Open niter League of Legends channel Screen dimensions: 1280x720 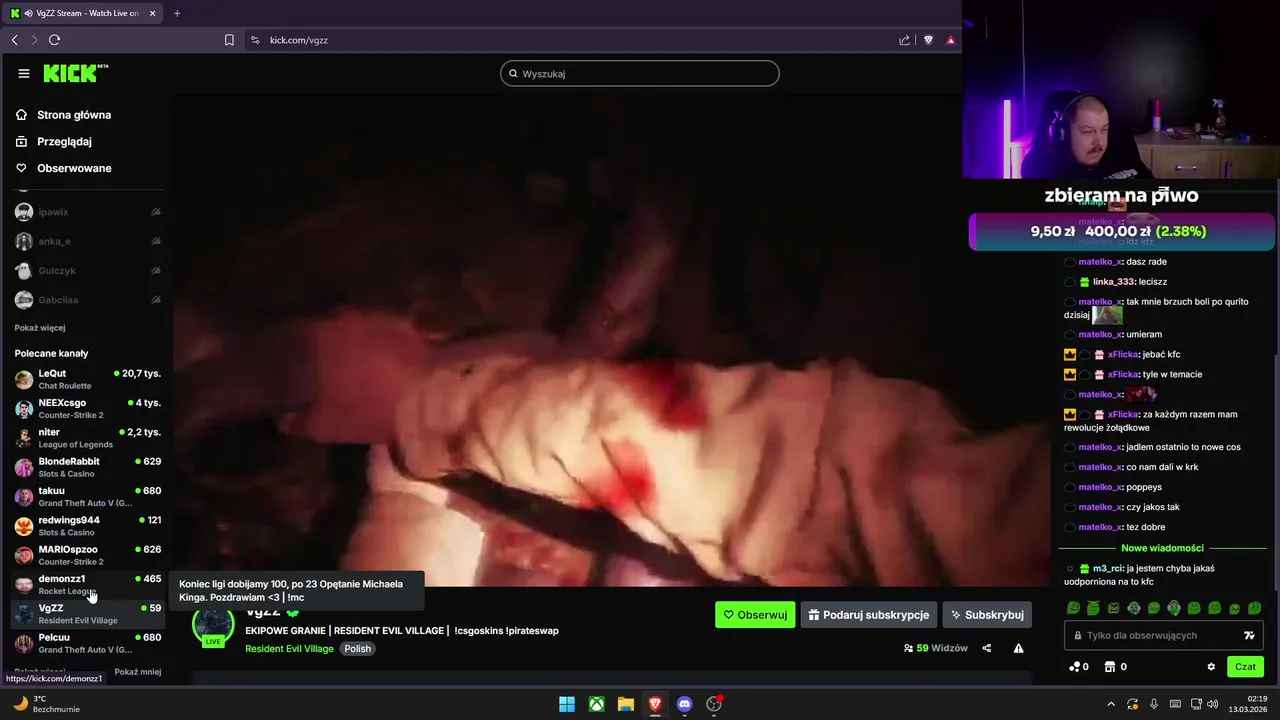pos(88,438)
